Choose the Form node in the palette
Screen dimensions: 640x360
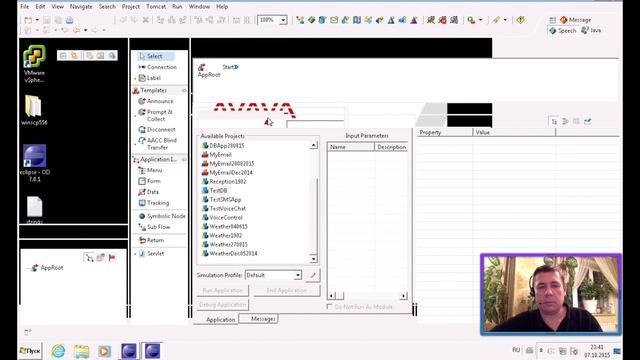pyautogui.click(x=149, y=181)
